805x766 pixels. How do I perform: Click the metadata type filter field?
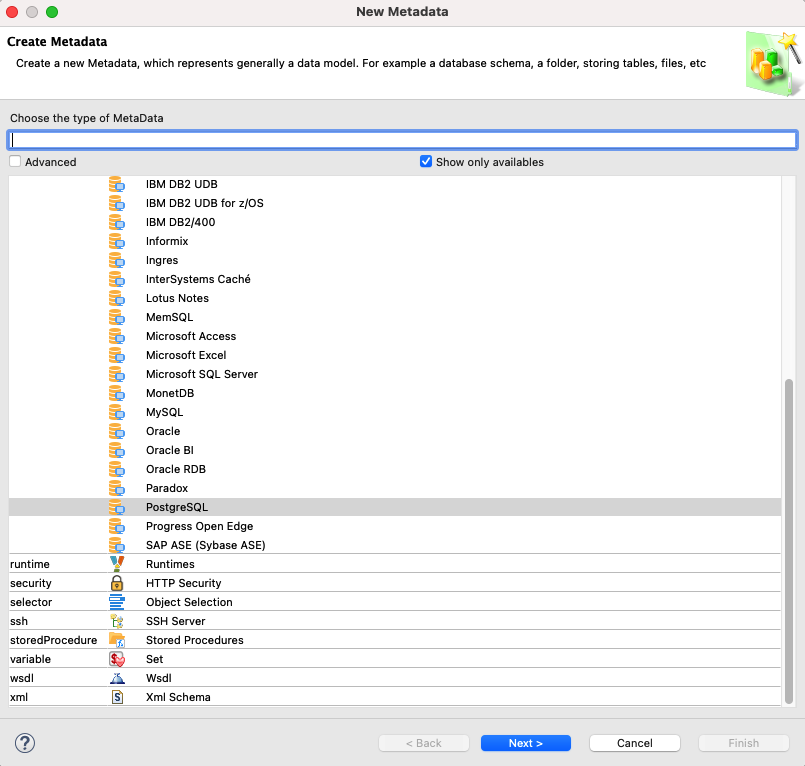402,139
